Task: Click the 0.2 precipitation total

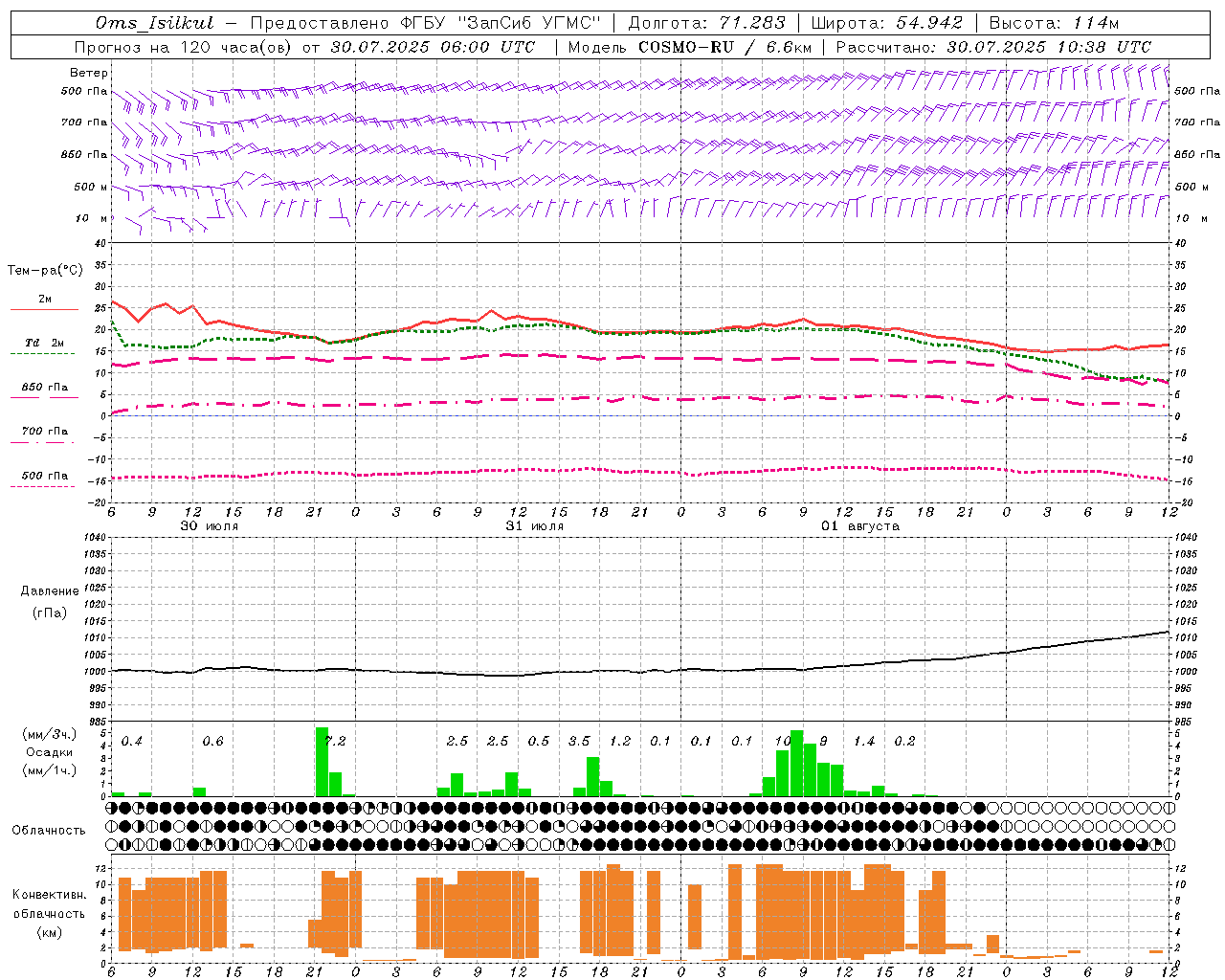Action: [x=904, y=741]
